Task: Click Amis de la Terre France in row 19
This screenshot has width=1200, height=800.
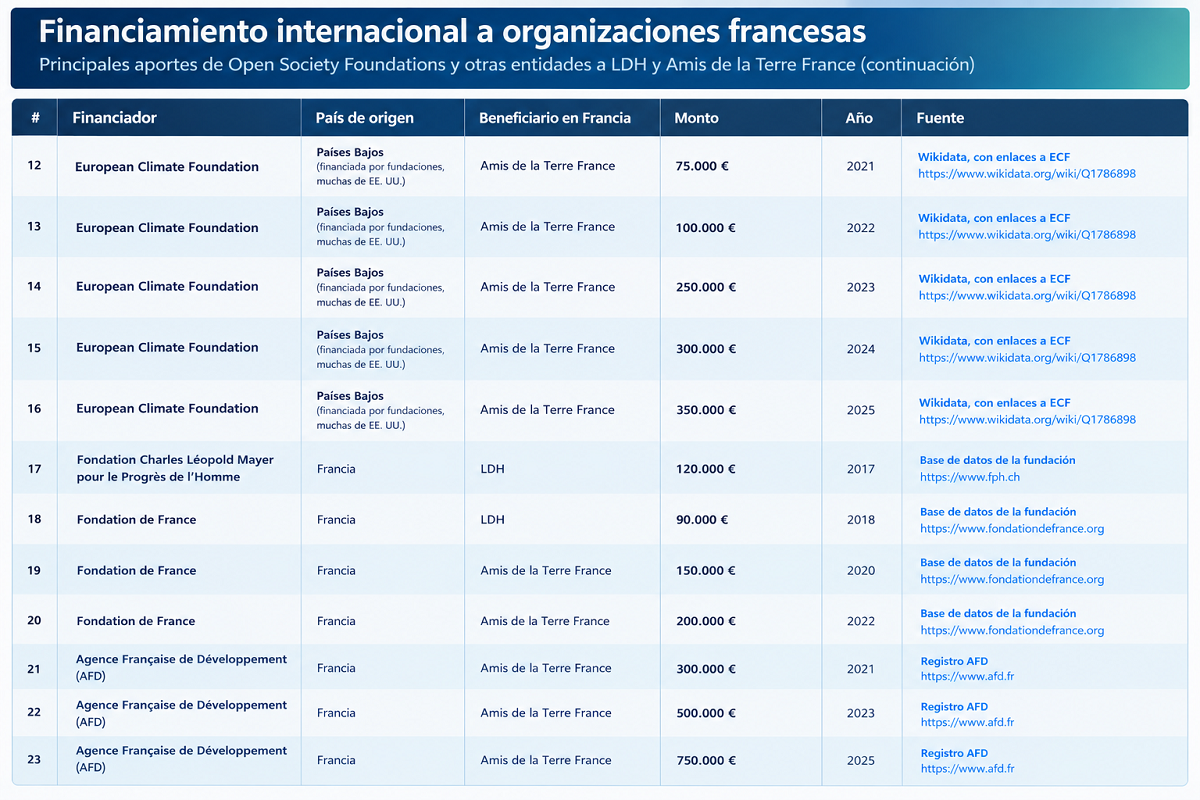Action: pyautogui.click(x=546, y=571)
